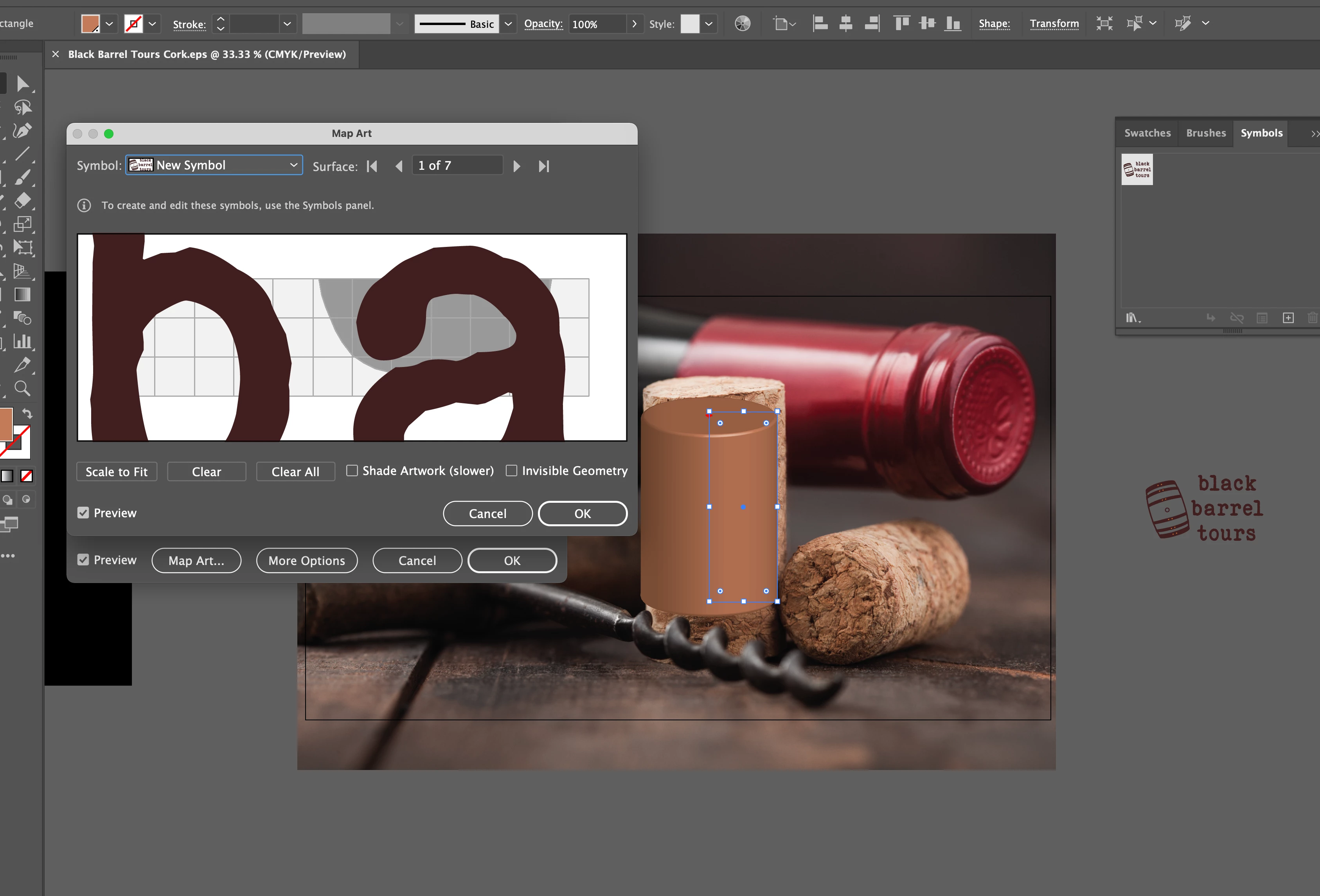This screenshot has height=896, width=1320.
Task: Open the Basic brush definition dropdown
Action: (508, 24)
